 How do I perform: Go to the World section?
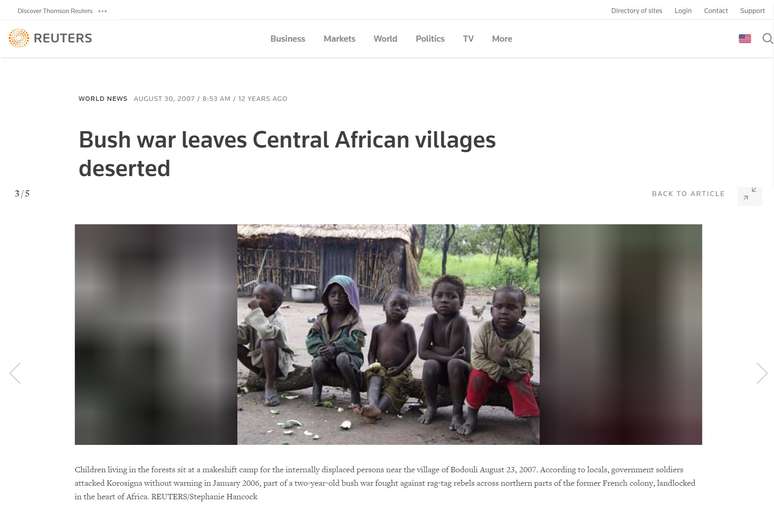coord(385,39)
